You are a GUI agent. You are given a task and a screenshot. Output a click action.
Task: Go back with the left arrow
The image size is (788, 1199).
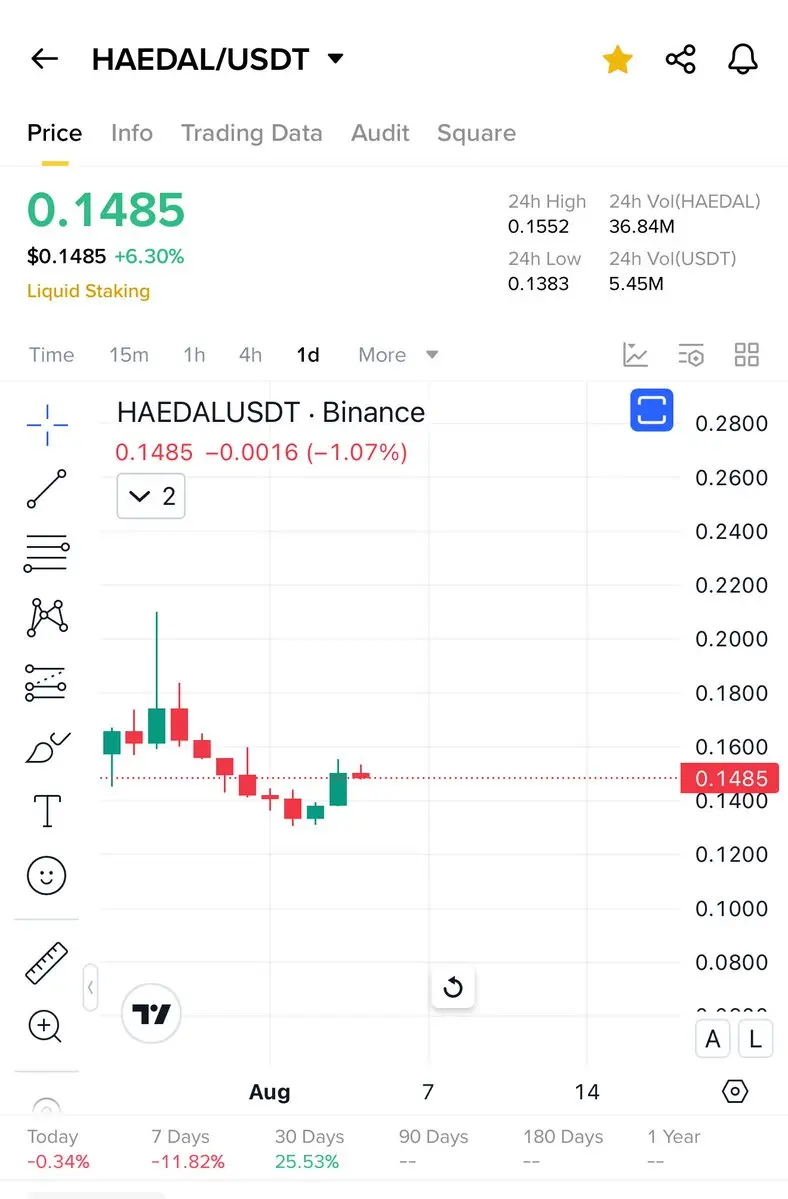click(x=44, y=59)
